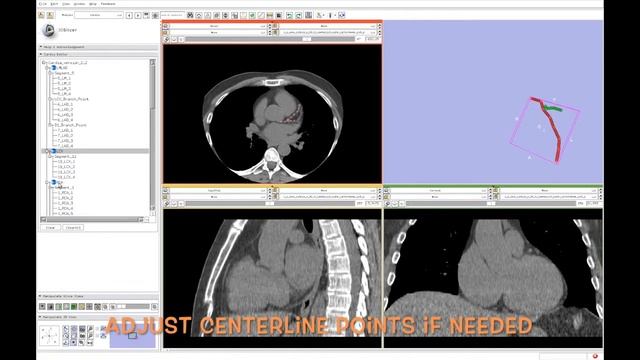Open the red viewer background volume dropdown

click(328, 32)
